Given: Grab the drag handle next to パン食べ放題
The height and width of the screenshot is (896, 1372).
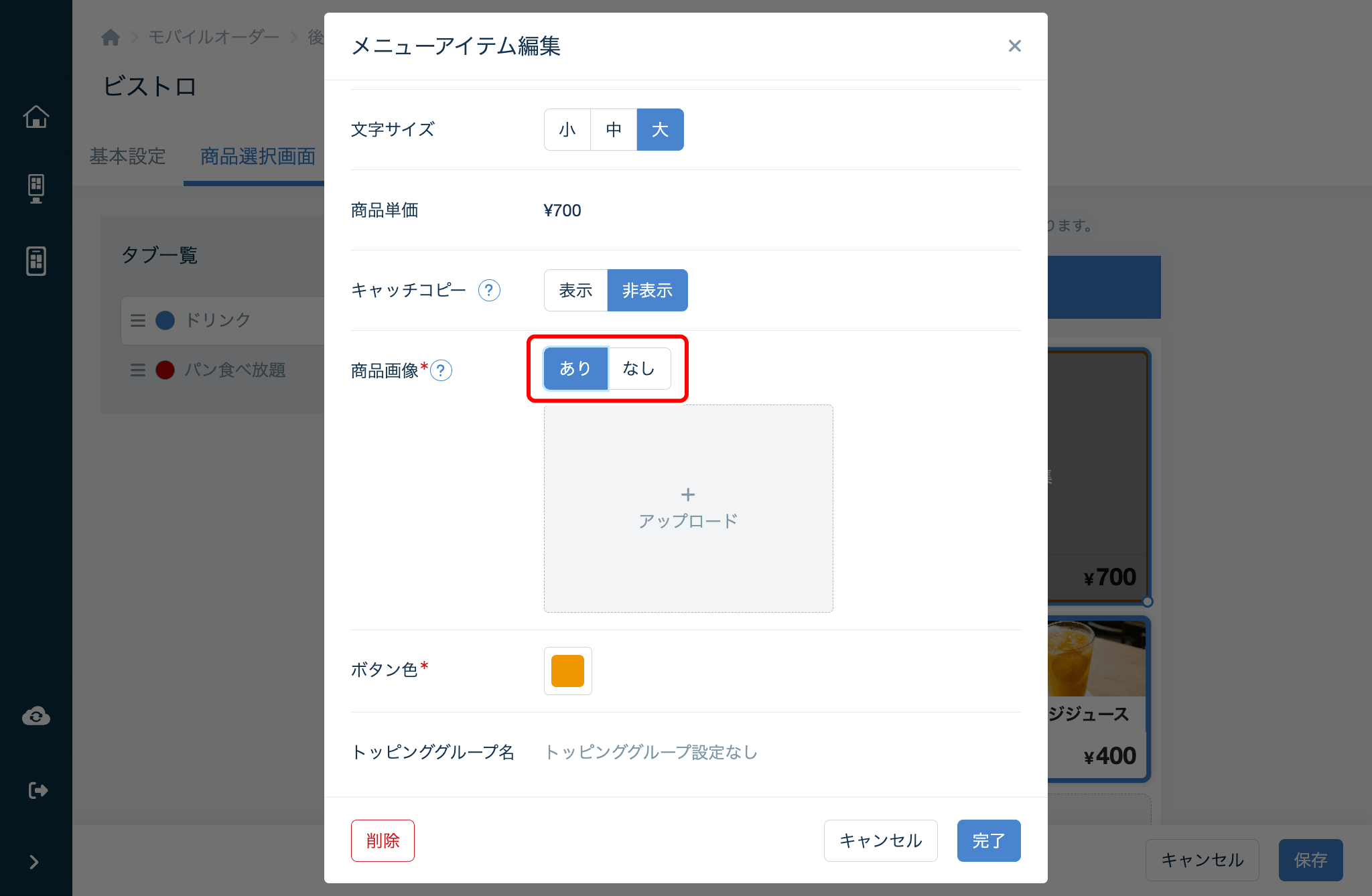Looking at the screenshot, I should click(x=137, y=370).
